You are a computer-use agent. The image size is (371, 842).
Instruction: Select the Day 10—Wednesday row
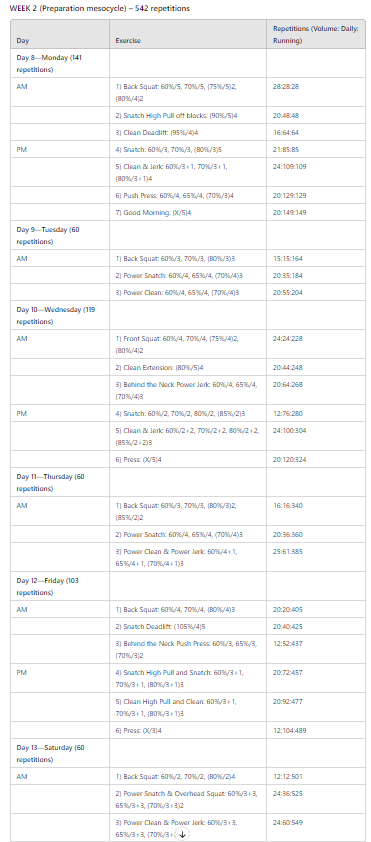point(188,315)
